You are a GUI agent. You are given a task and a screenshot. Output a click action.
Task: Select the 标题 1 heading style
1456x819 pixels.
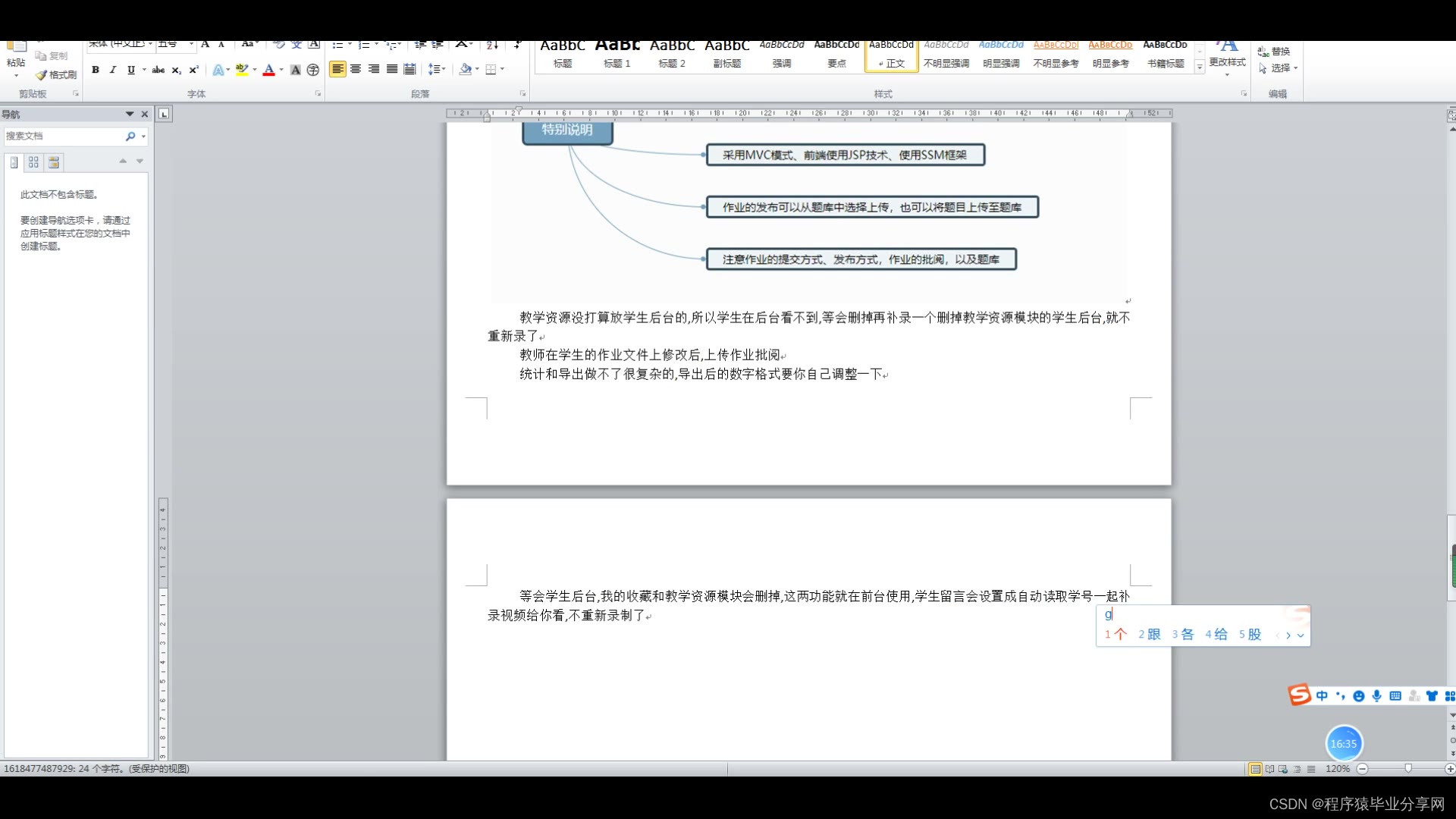coord(617,53)
